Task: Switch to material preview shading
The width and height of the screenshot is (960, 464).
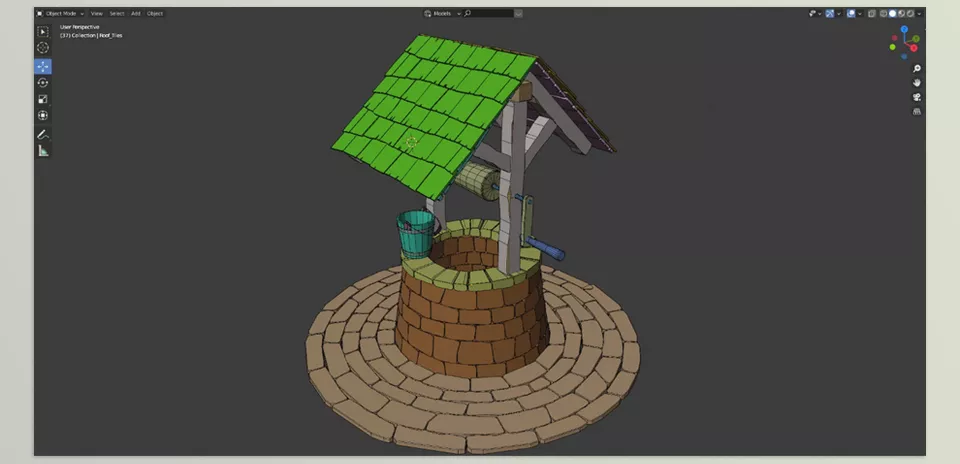Action: pos(901,13)
